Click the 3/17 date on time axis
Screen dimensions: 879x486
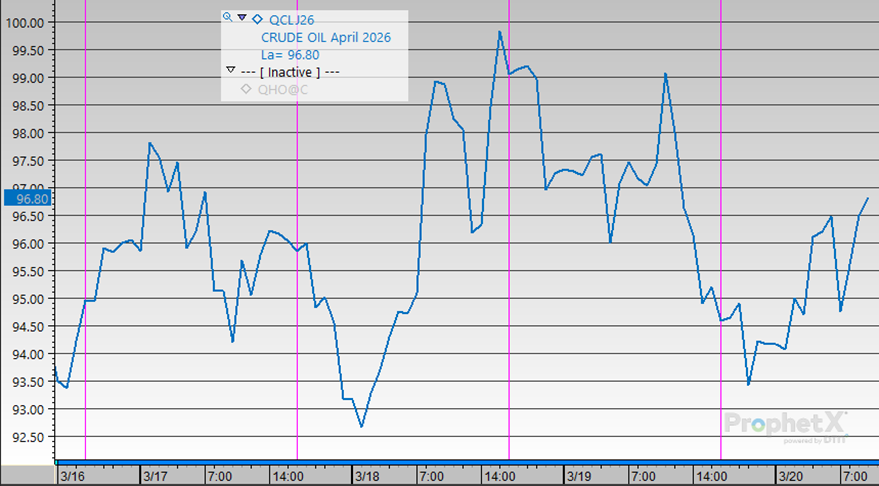point(155,475)
